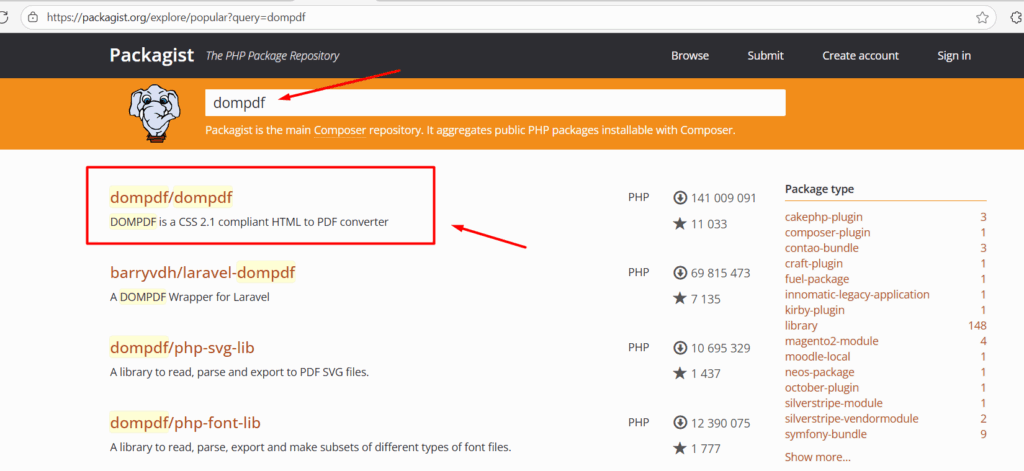Click the Create account link

pos(860,56)
